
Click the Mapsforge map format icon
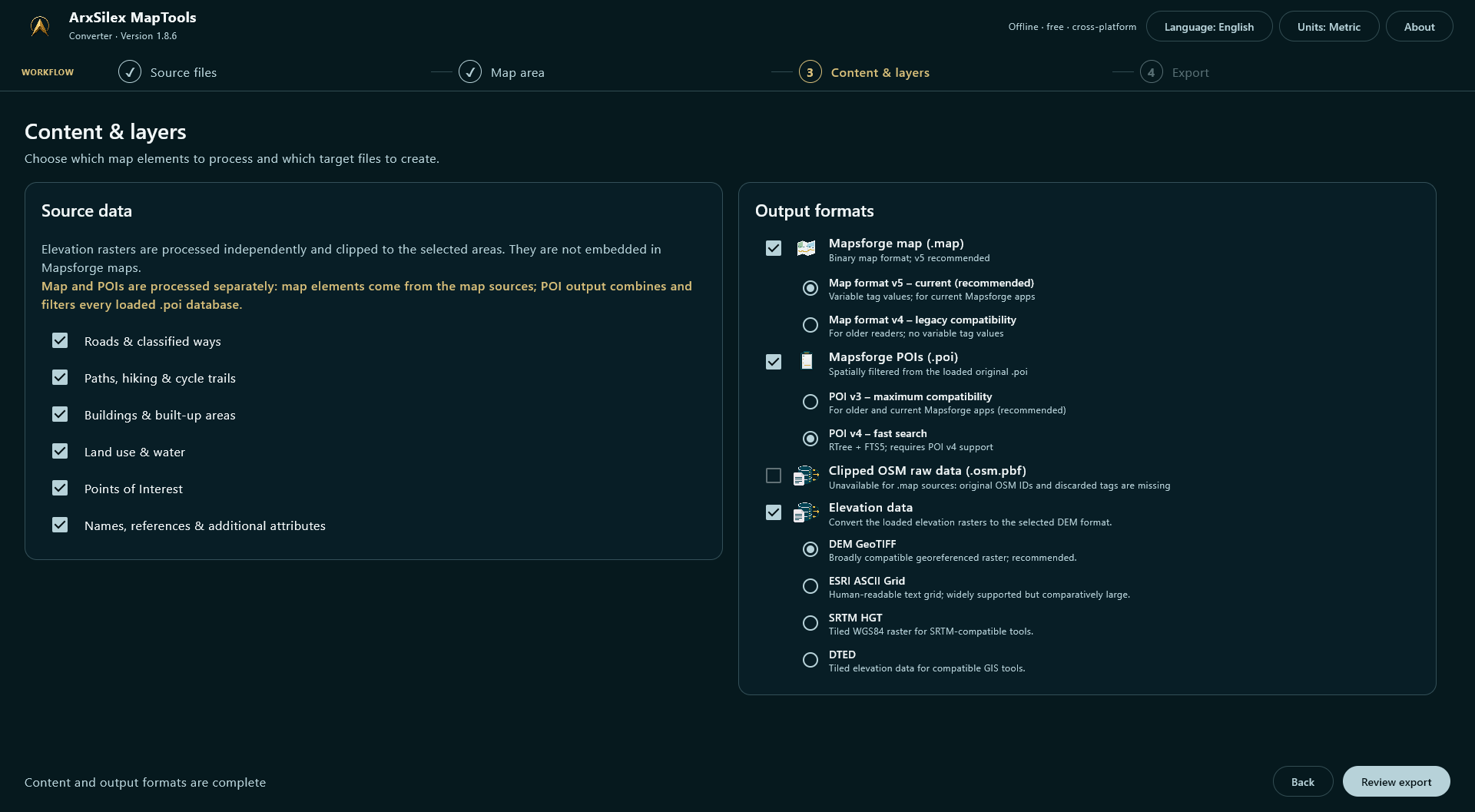pos(806,248)
